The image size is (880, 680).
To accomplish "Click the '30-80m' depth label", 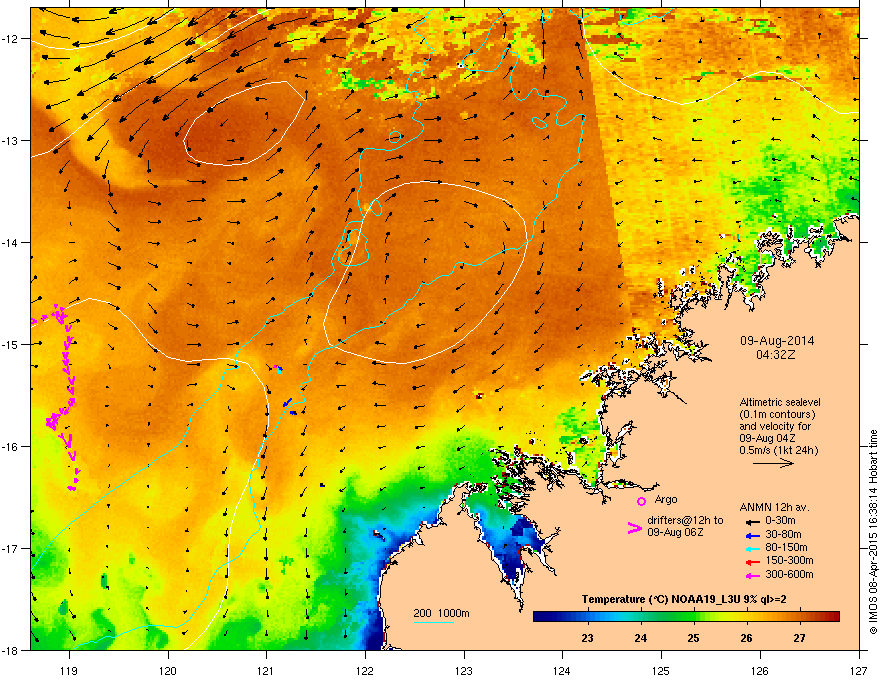I will (783, 535).
